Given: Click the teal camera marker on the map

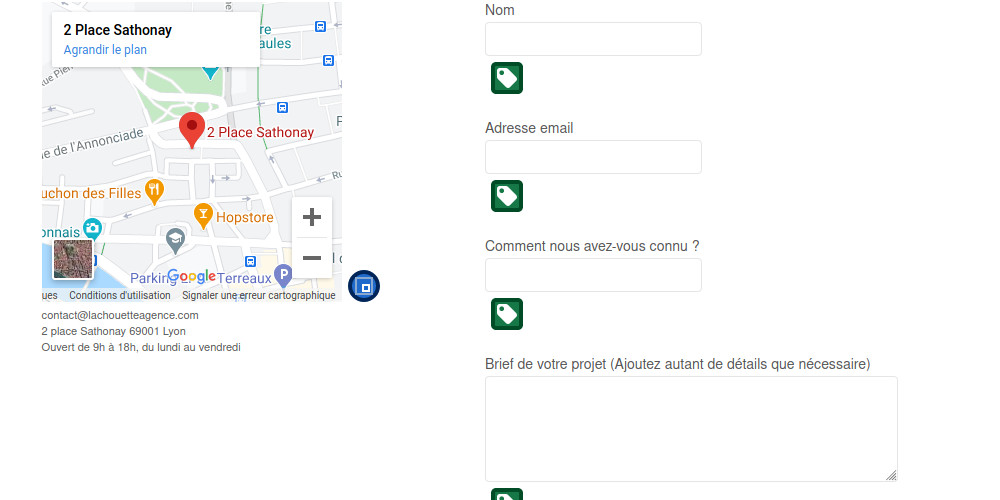Looking at the screenshot, I should point(92,229).
